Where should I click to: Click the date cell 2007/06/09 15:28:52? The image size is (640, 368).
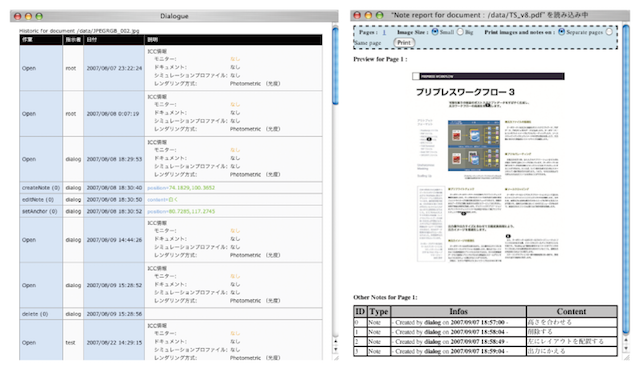[114, 285]
